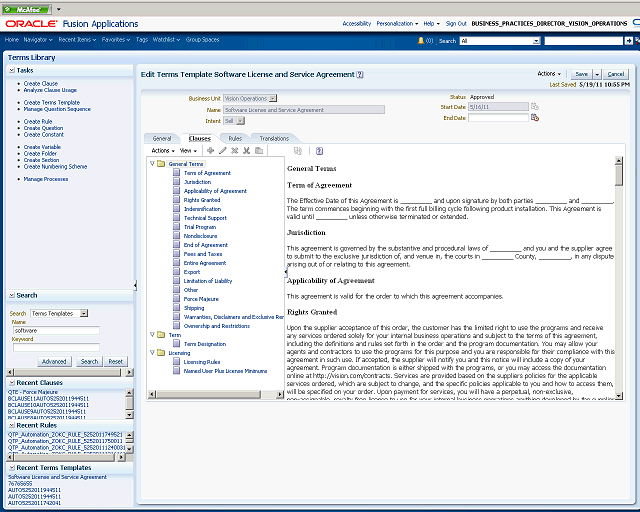Image resolution: width=640 pixels, height=512 pixels.
Task: Click the clause icon beside Export
Action: tap(176, 272)
